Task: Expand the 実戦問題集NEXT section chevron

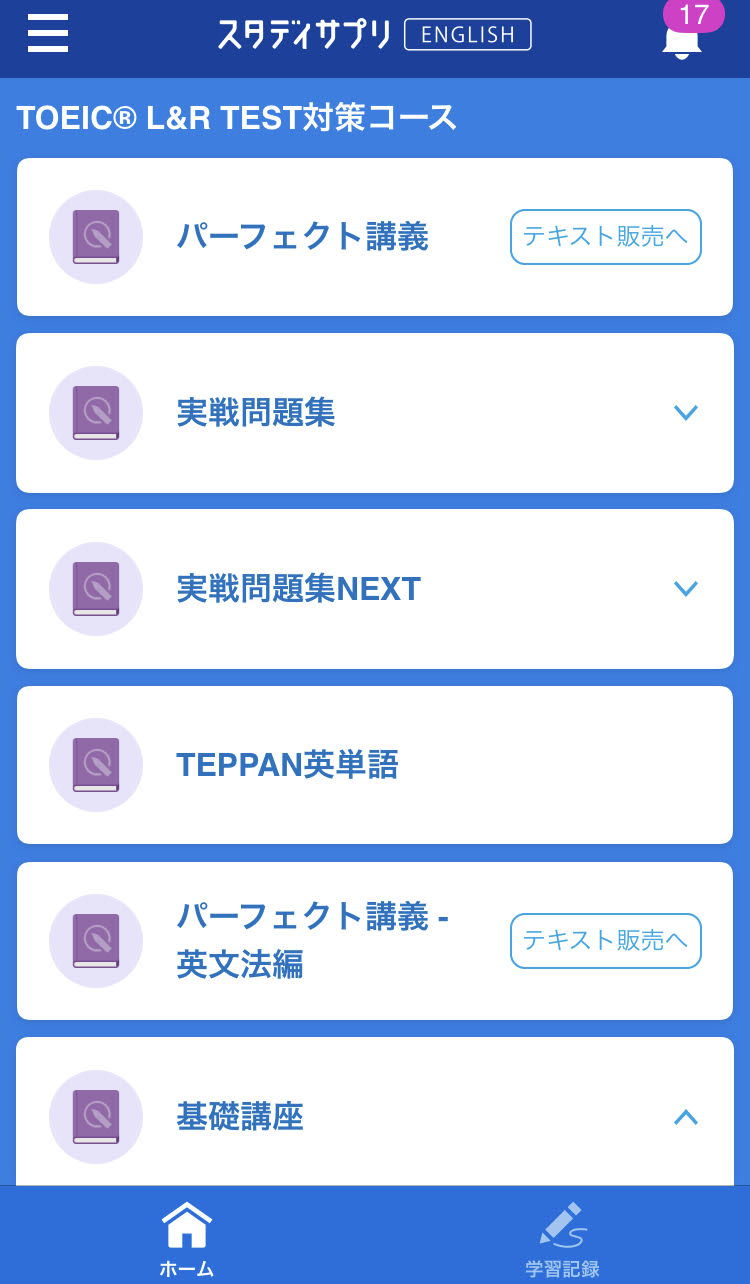Action: 685,589
